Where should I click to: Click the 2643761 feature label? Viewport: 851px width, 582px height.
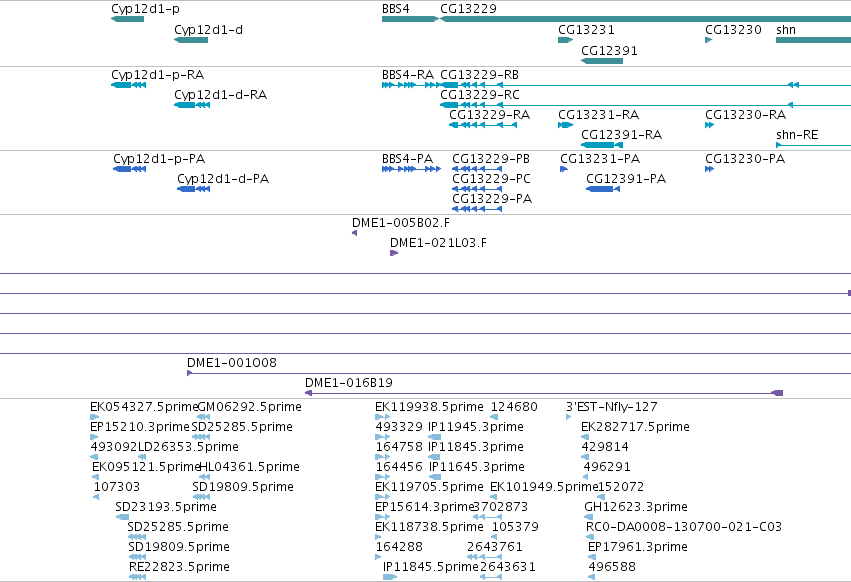495,547
